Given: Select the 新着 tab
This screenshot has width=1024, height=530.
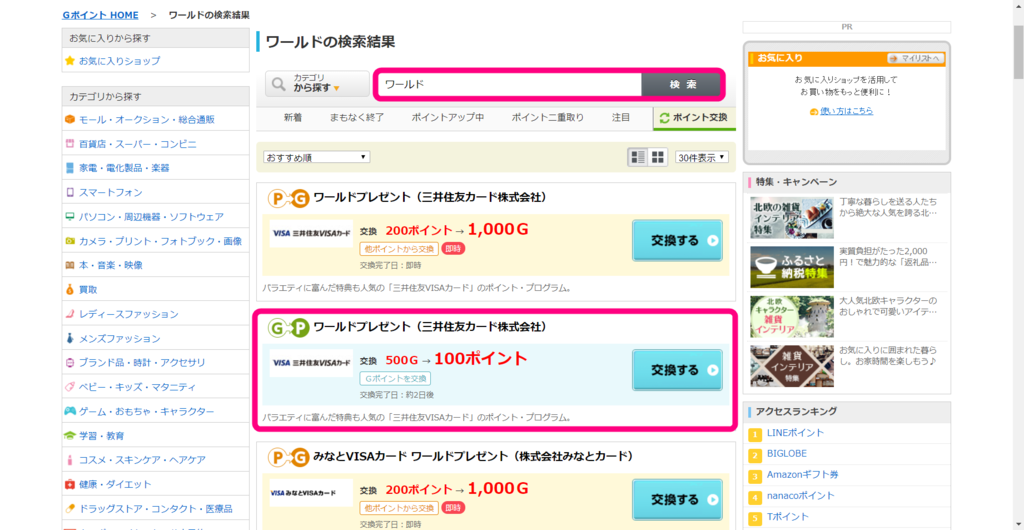Looking at the screenshot, I should point(293,118).
